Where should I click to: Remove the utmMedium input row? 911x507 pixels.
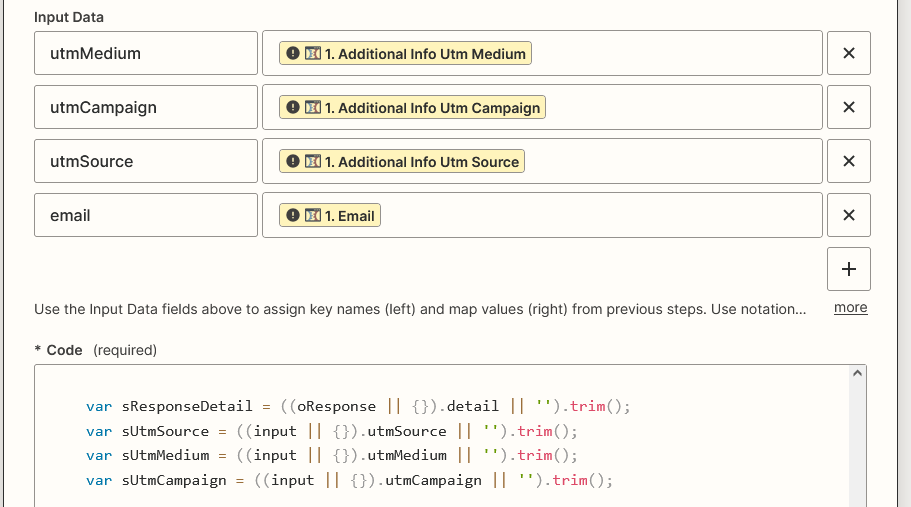(849, 53)
